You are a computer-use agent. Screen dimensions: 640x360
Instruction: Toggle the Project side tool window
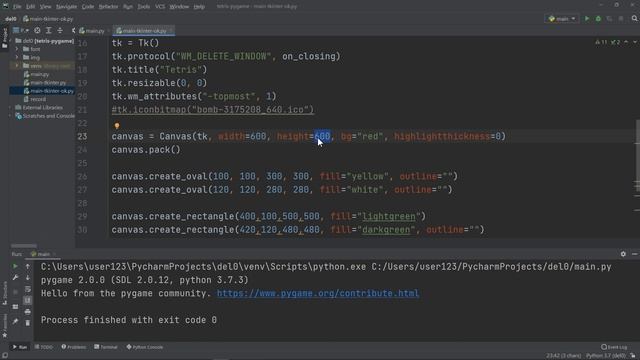(4, 38)
